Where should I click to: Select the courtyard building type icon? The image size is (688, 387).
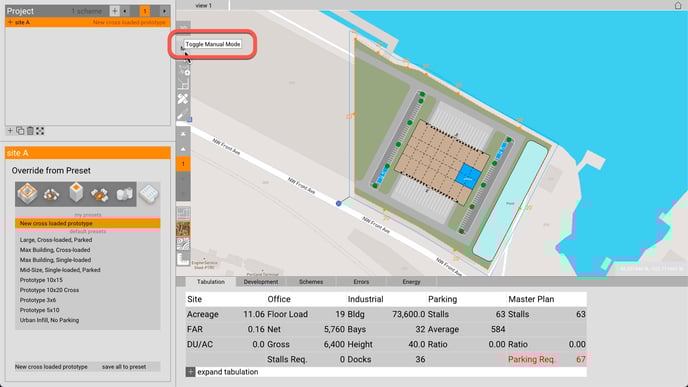point(27,194)
